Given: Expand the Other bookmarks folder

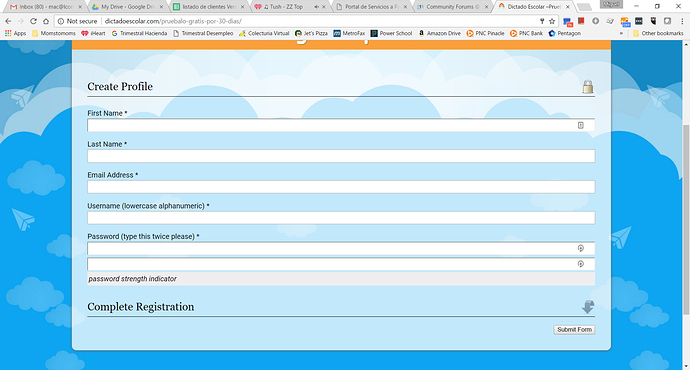Looking at the screenshot, I should pos(658,33).
